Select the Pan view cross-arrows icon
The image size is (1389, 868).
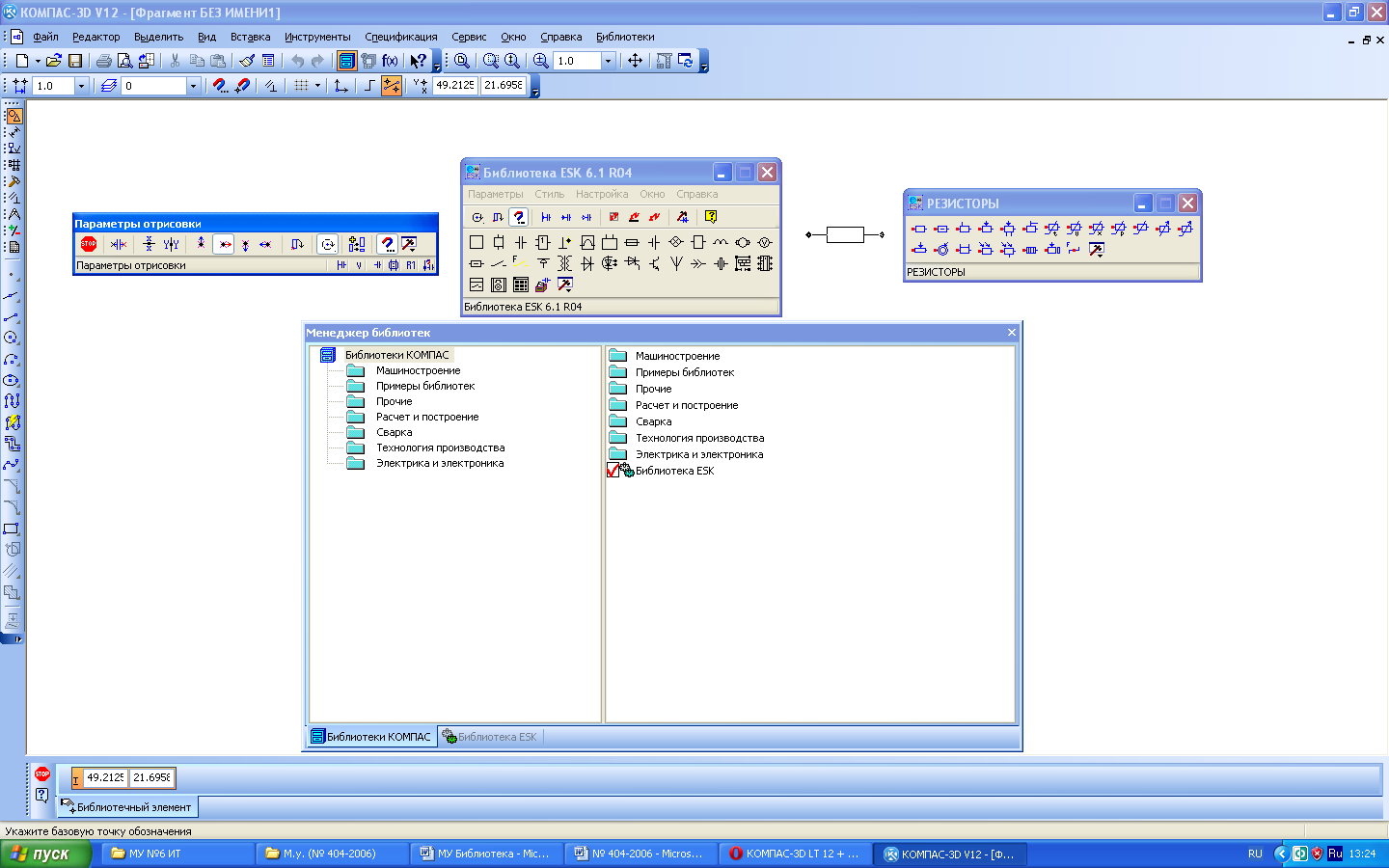pyautogui.click(x=635, y=61)
